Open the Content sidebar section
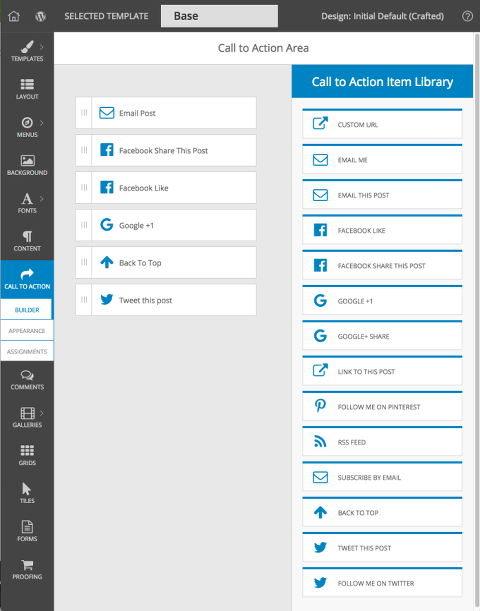 pos(27,241)
